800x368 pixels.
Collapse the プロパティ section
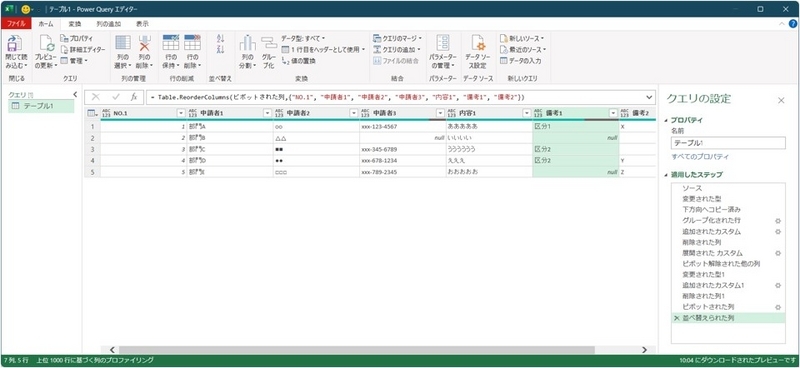(x=665, y=120)
